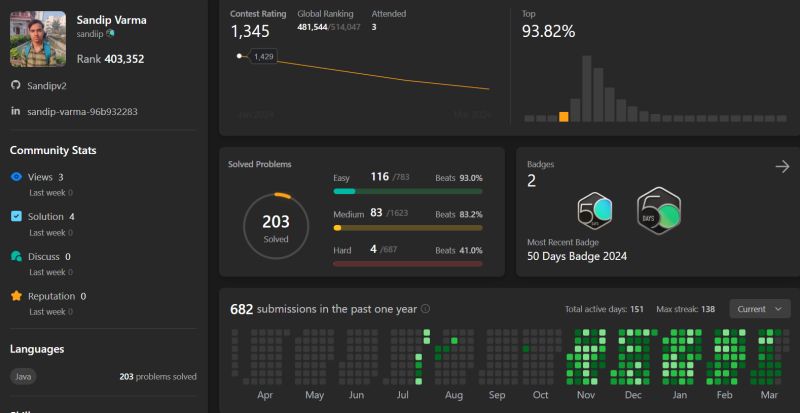Click the Solution checkmark icon
Screen dimensions: 800x413
pos(16,216)
